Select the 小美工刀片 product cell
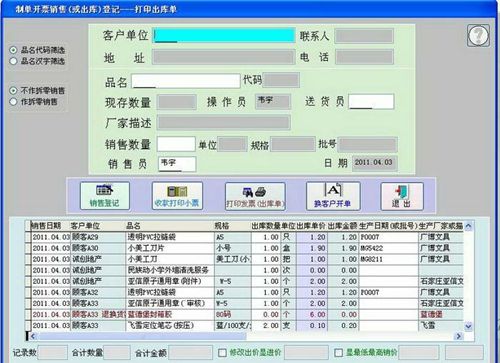The height and width of the screenshot is (363, 500). pyautogui.click(x=170, y=248)
